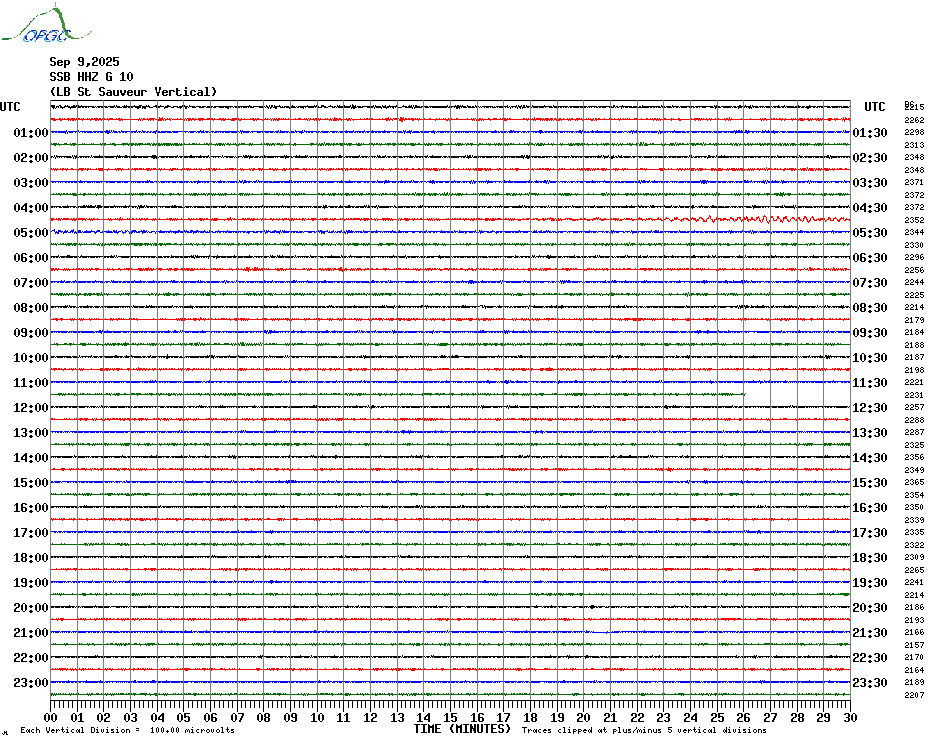Click the 06:30 half-hour label
Screen dimensions: 930x744
pos(870,257)
